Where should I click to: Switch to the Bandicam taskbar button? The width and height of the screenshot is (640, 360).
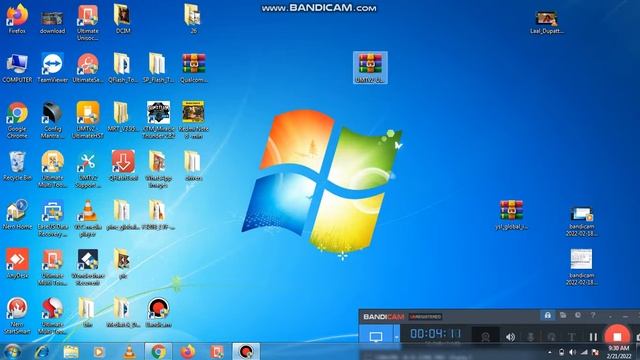246,351
